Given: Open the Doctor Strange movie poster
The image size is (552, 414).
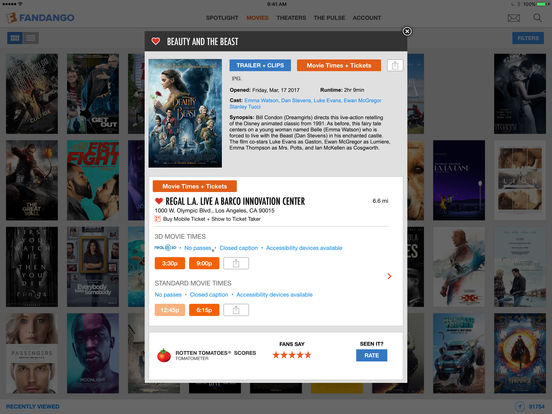Looking at the screenshot, I should point(520,353).
